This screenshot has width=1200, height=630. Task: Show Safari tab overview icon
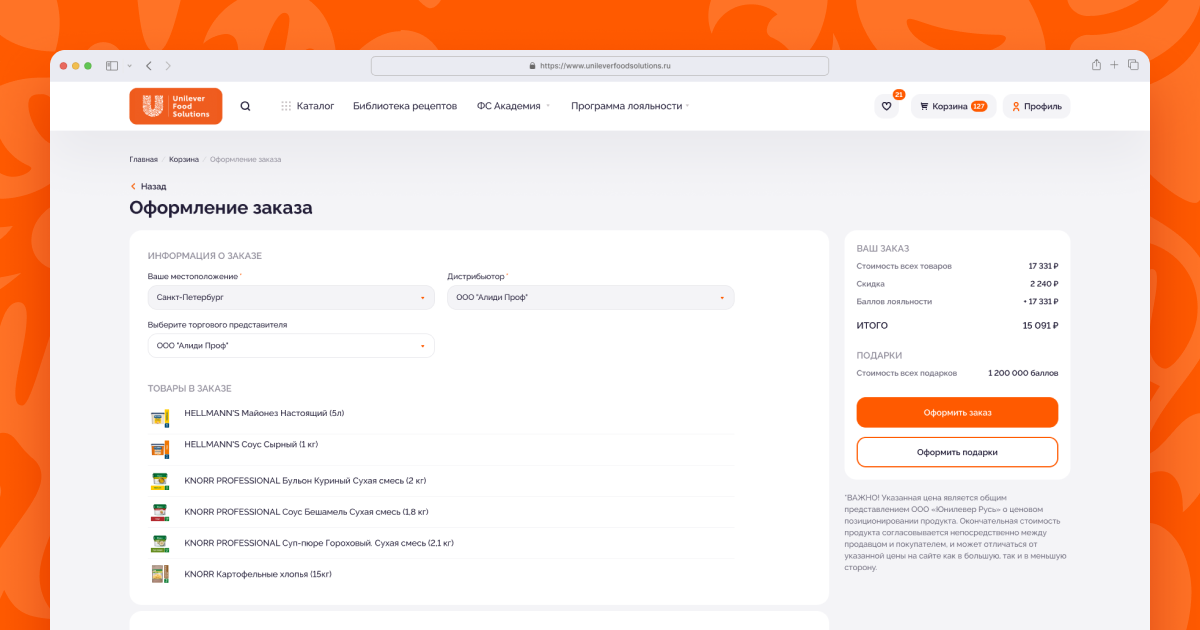click(1133, 65)
